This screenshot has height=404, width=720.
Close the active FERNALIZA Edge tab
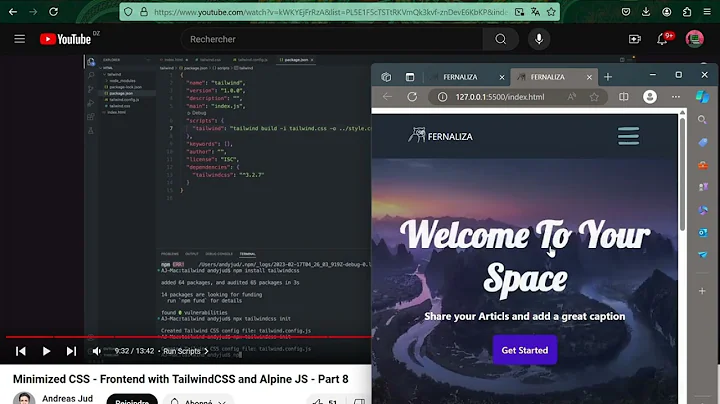click(x=589, y=77)
